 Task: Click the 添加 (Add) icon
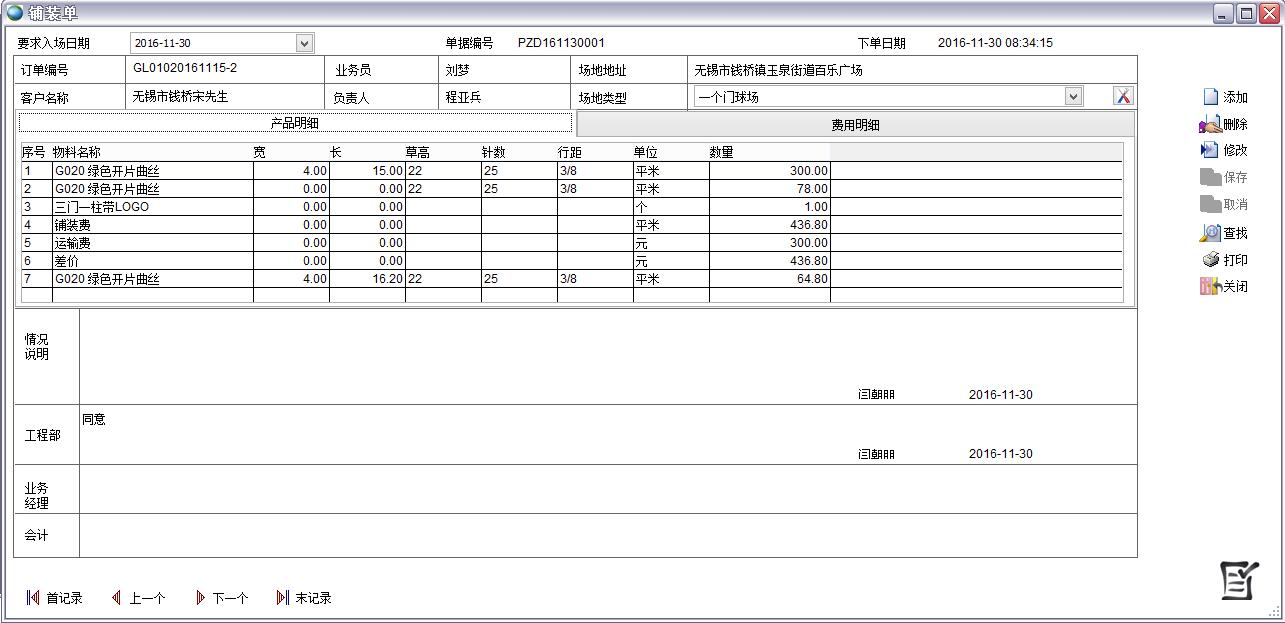[x=1210, y=97]
